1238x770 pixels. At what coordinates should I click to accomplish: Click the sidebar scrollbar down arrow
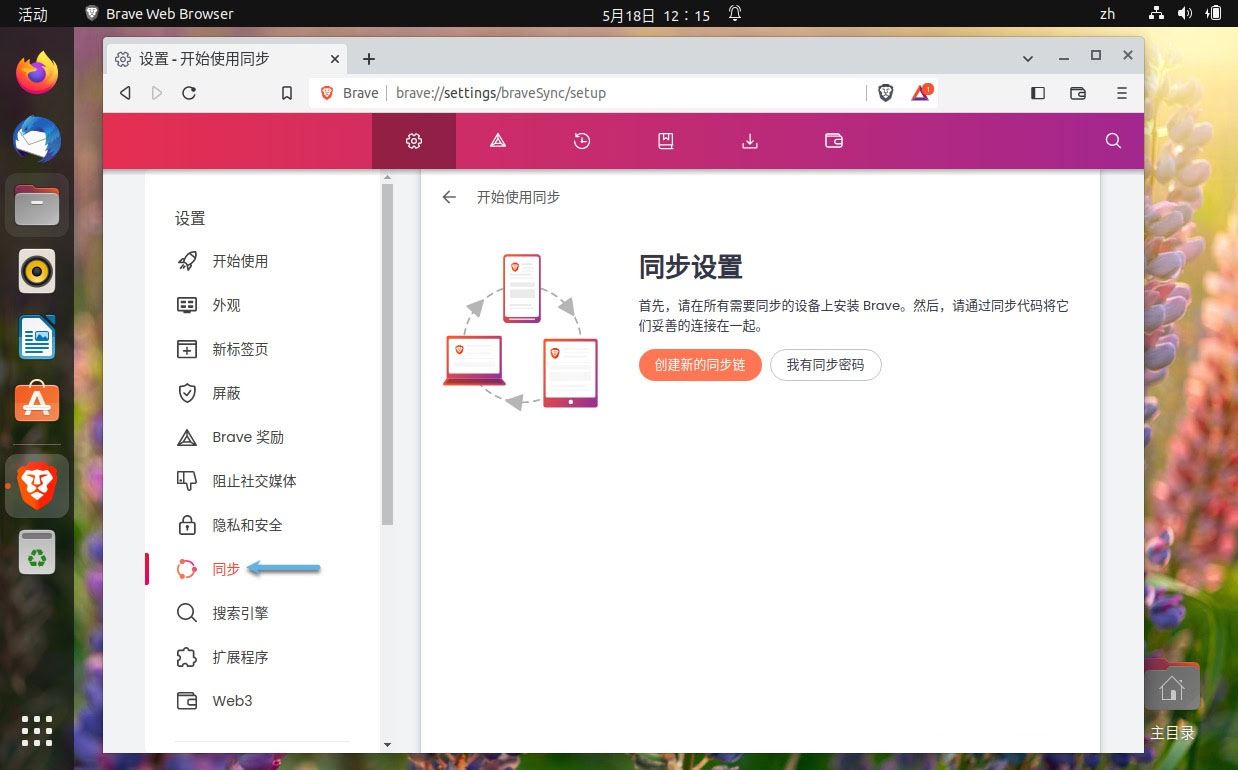[388, 745]
